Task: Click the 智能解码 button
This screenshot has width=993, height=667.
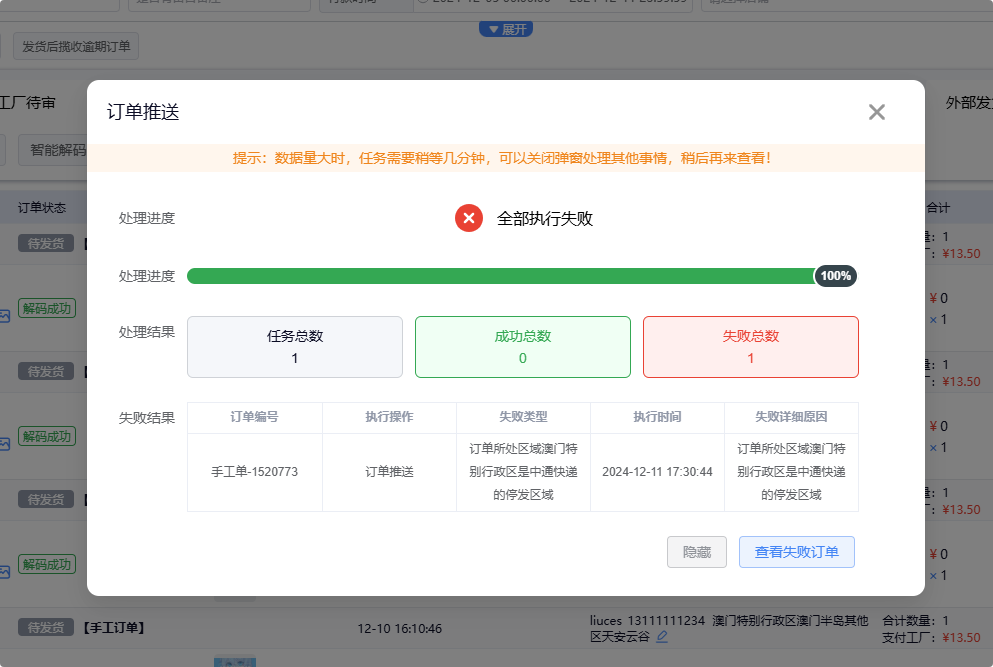Action: [57, 150]
